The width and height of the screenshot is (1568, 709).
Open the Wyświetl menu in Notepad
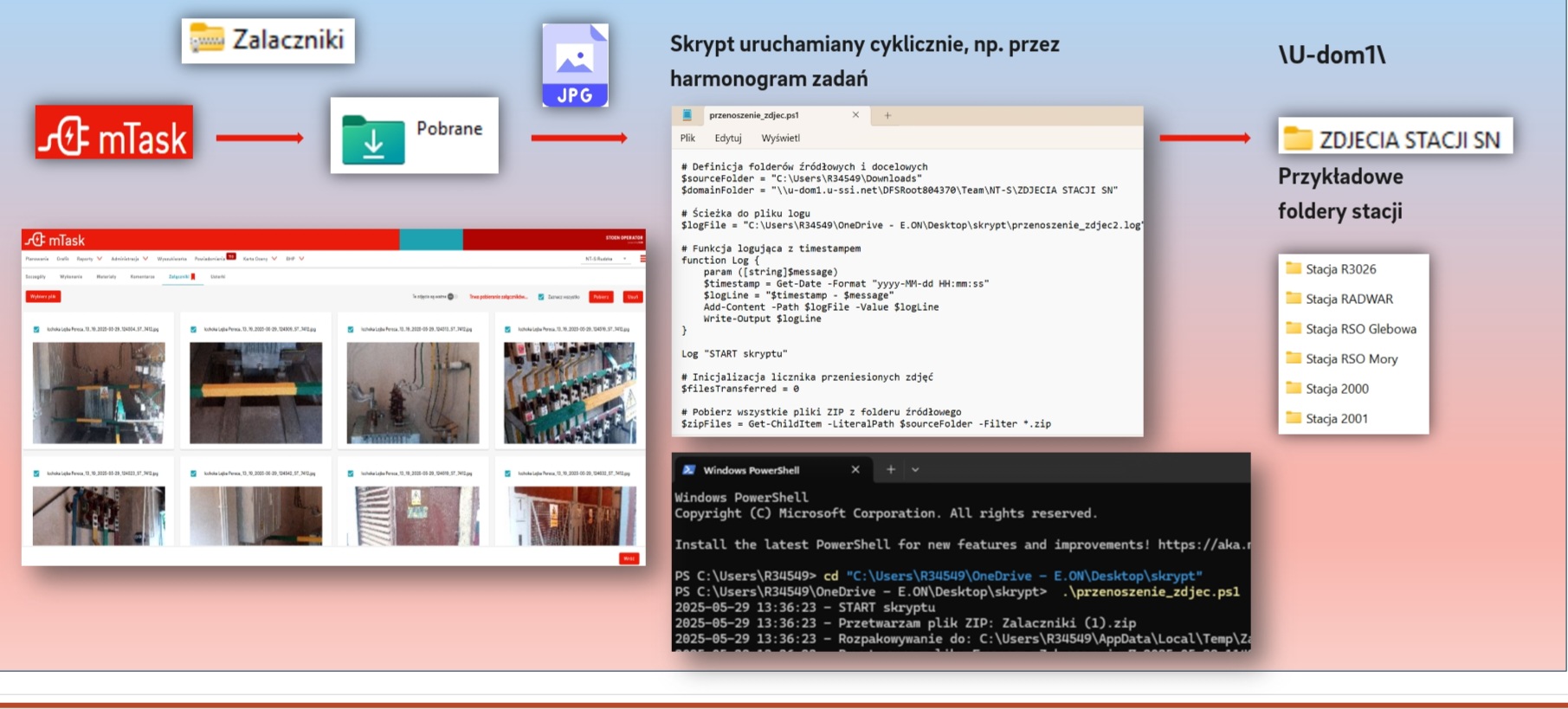[780, 138]
